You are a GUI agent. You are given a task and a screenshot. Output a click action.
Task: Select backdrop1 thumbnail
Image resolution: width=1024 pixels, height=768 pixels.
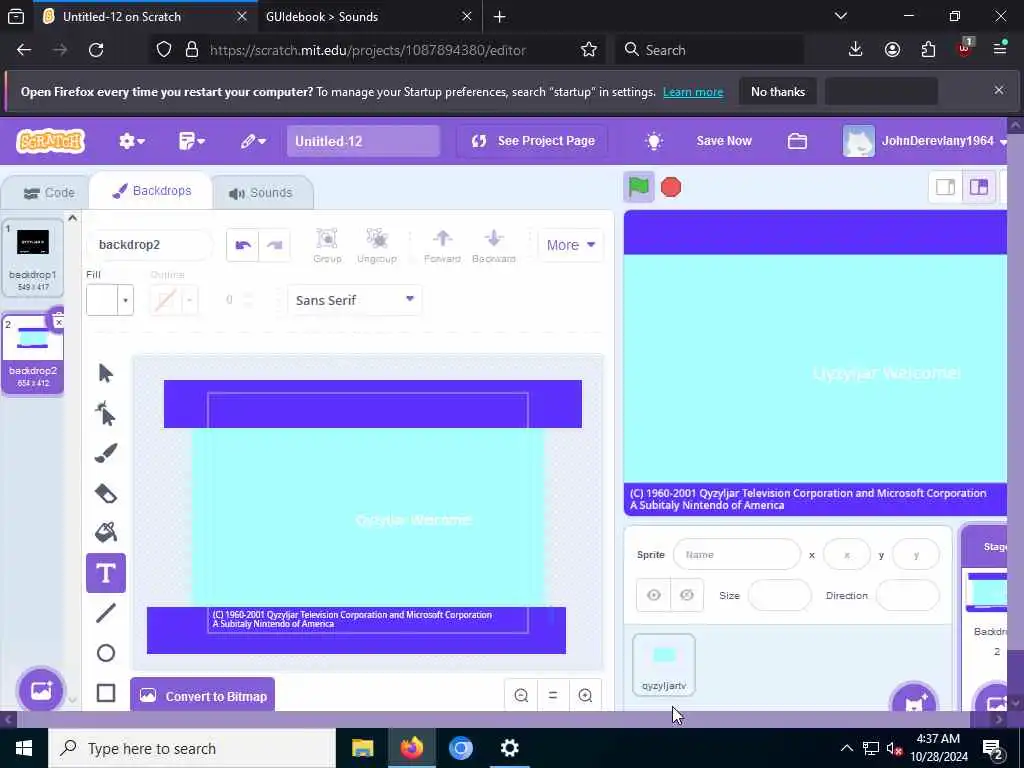(x=33, y=258)
